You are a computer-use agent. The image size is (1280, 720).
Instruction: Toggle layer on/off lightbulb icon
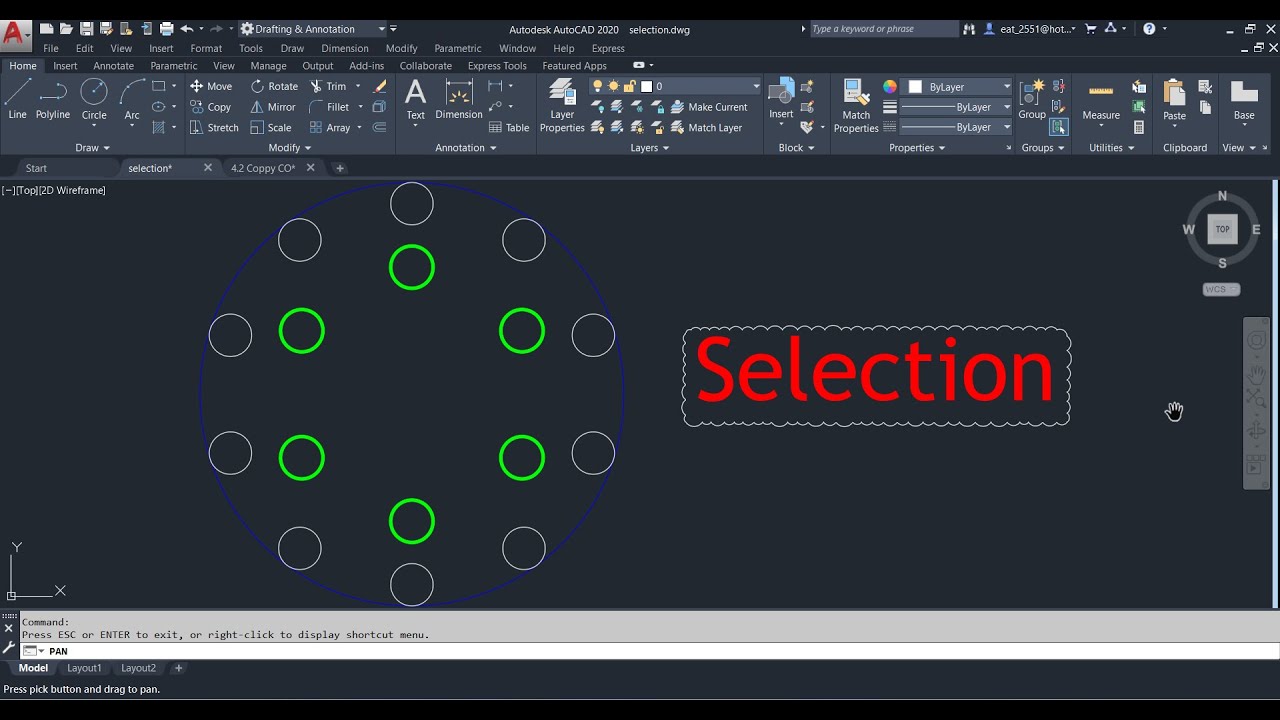[597, 86]
